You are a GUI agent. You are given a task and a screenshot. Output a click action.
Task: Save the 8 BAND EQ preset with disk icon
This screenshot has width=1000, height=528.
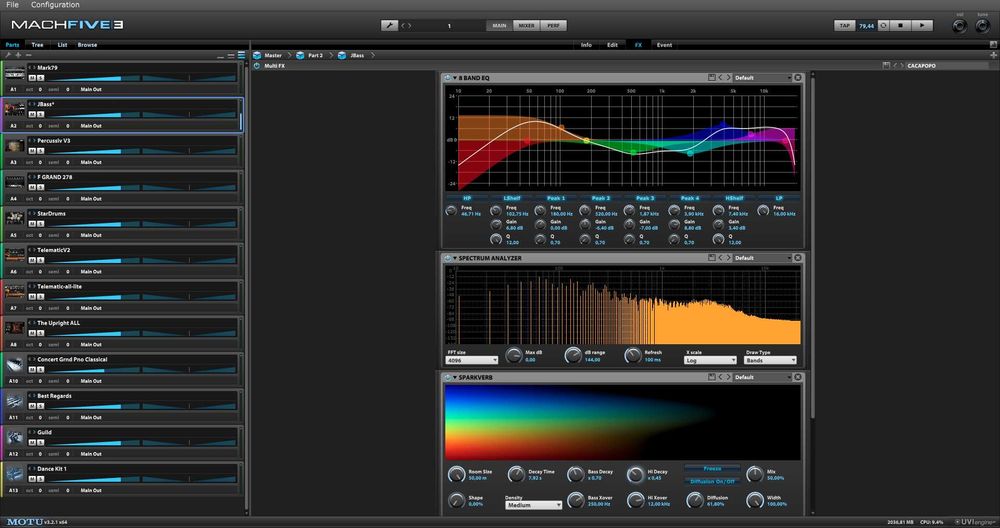[711, 78]
